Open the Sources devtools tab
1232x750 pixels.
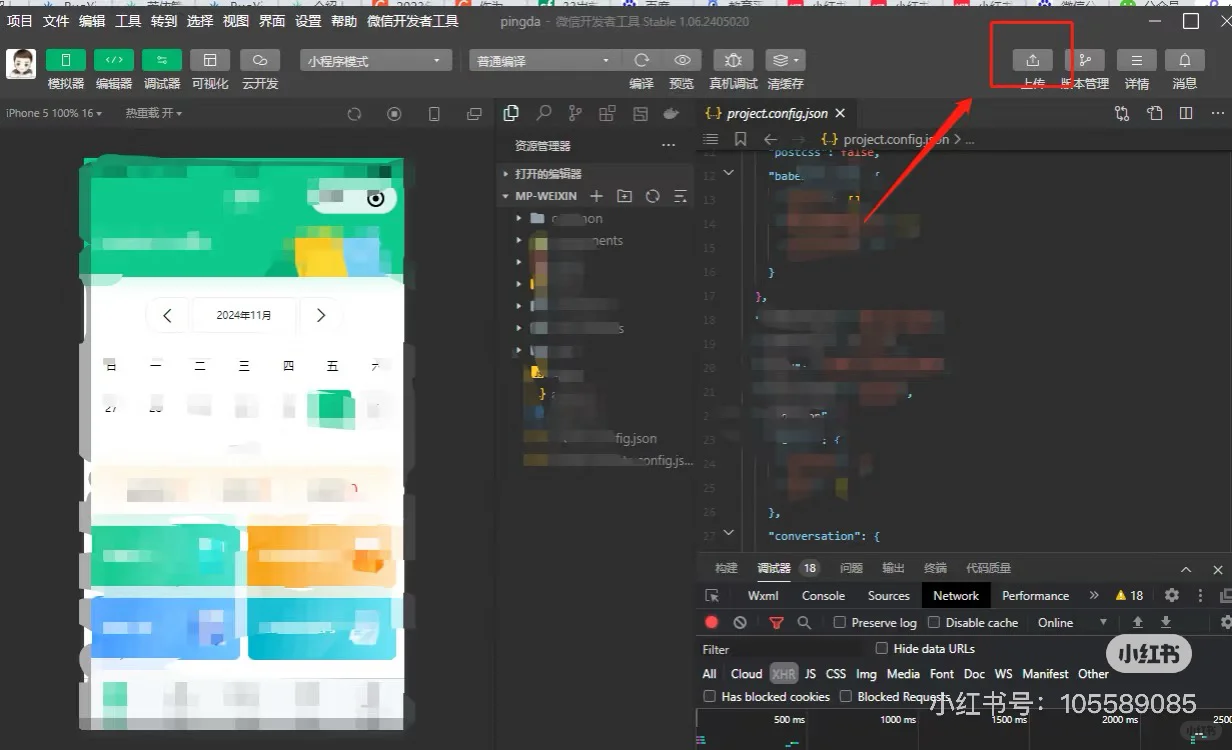click(888, 595)
